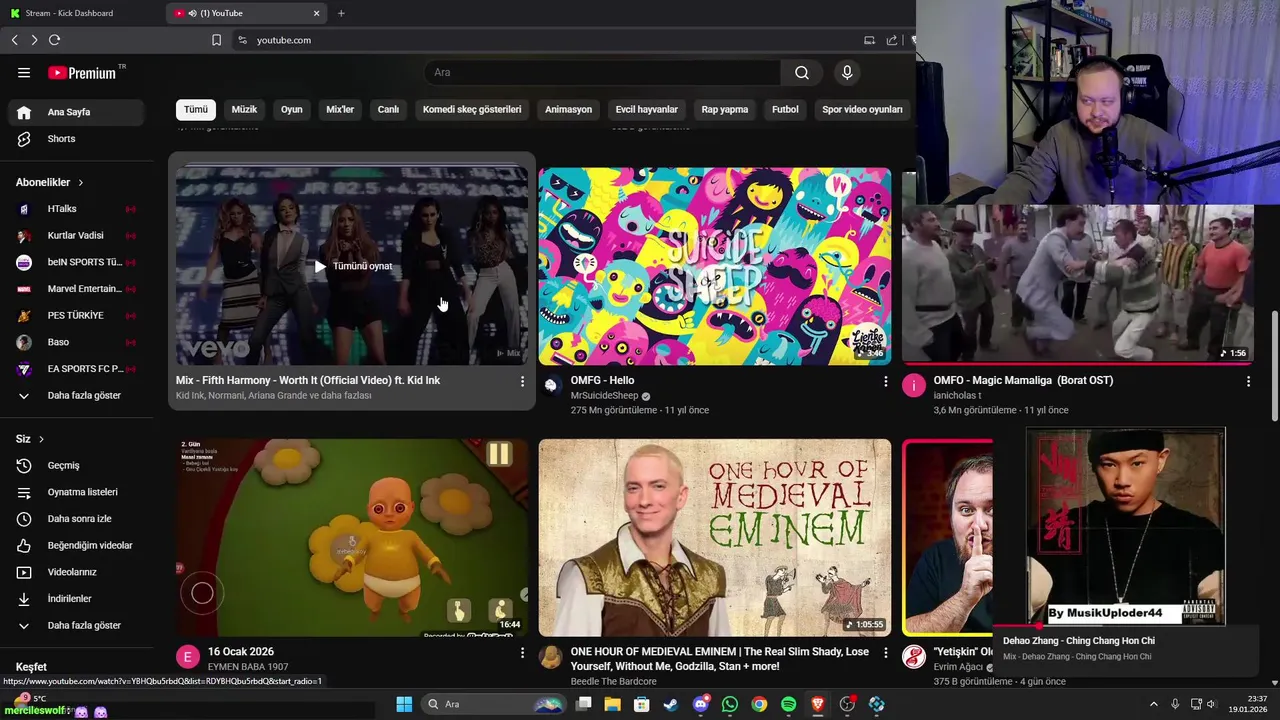Select Komedi skeç gösterileri chip
Viewport: 1280px width, 720px height.
click(472, 109)
